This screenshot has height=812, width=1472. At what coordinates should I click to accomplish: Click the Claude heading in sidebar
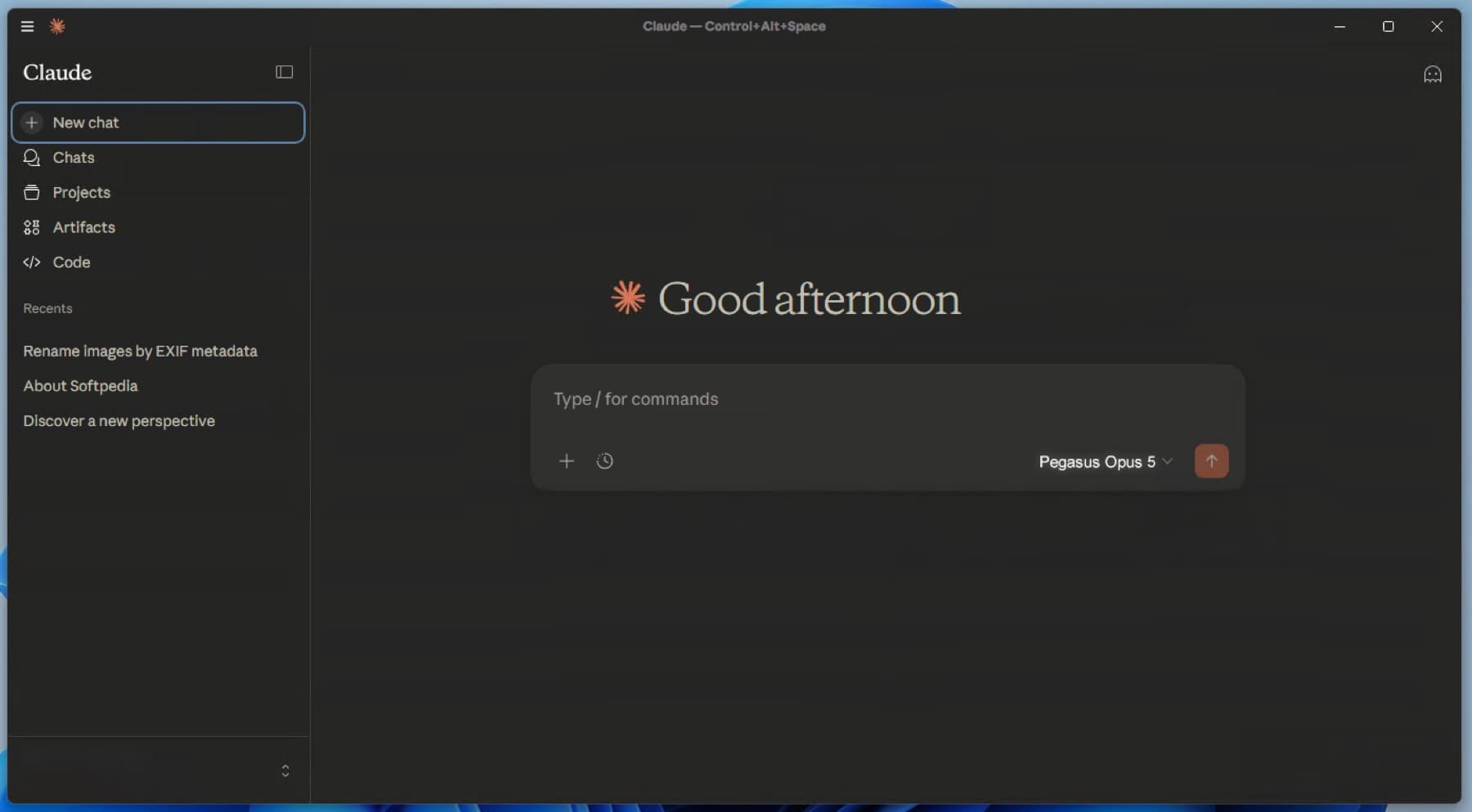click(x=57, y=73)
